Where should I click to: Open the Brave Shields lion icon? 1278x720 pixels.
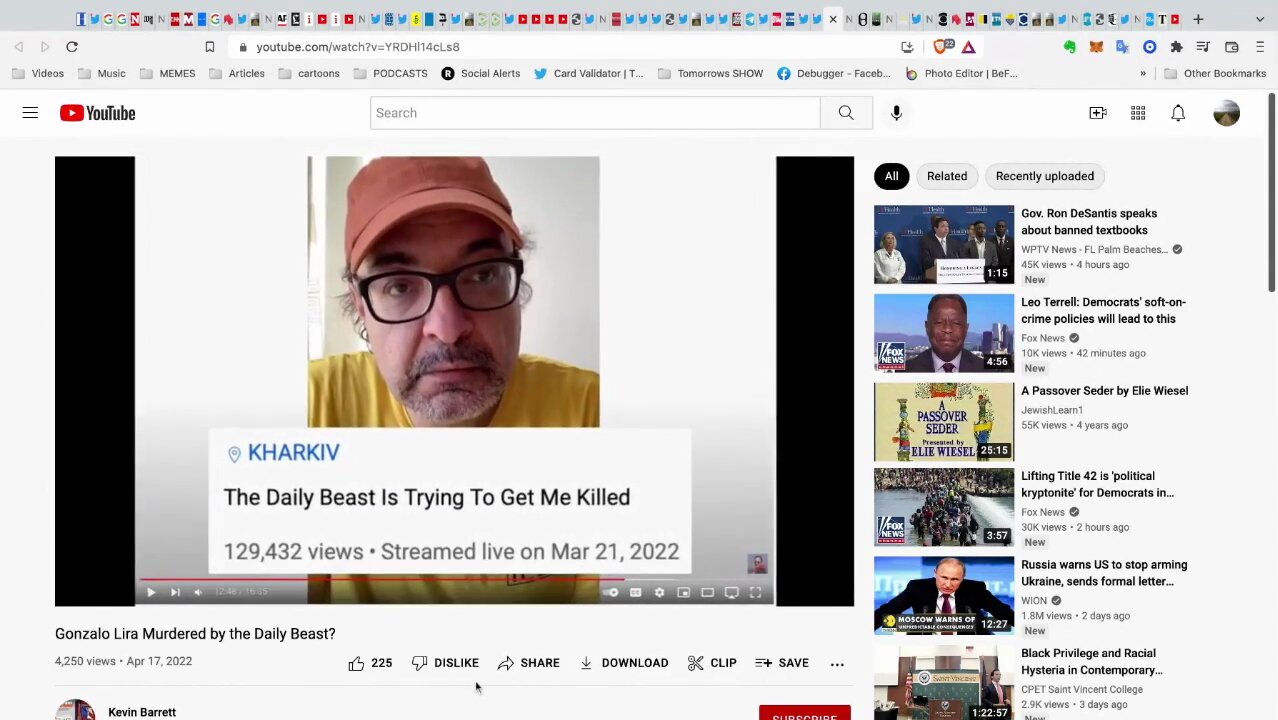[943, 47]
